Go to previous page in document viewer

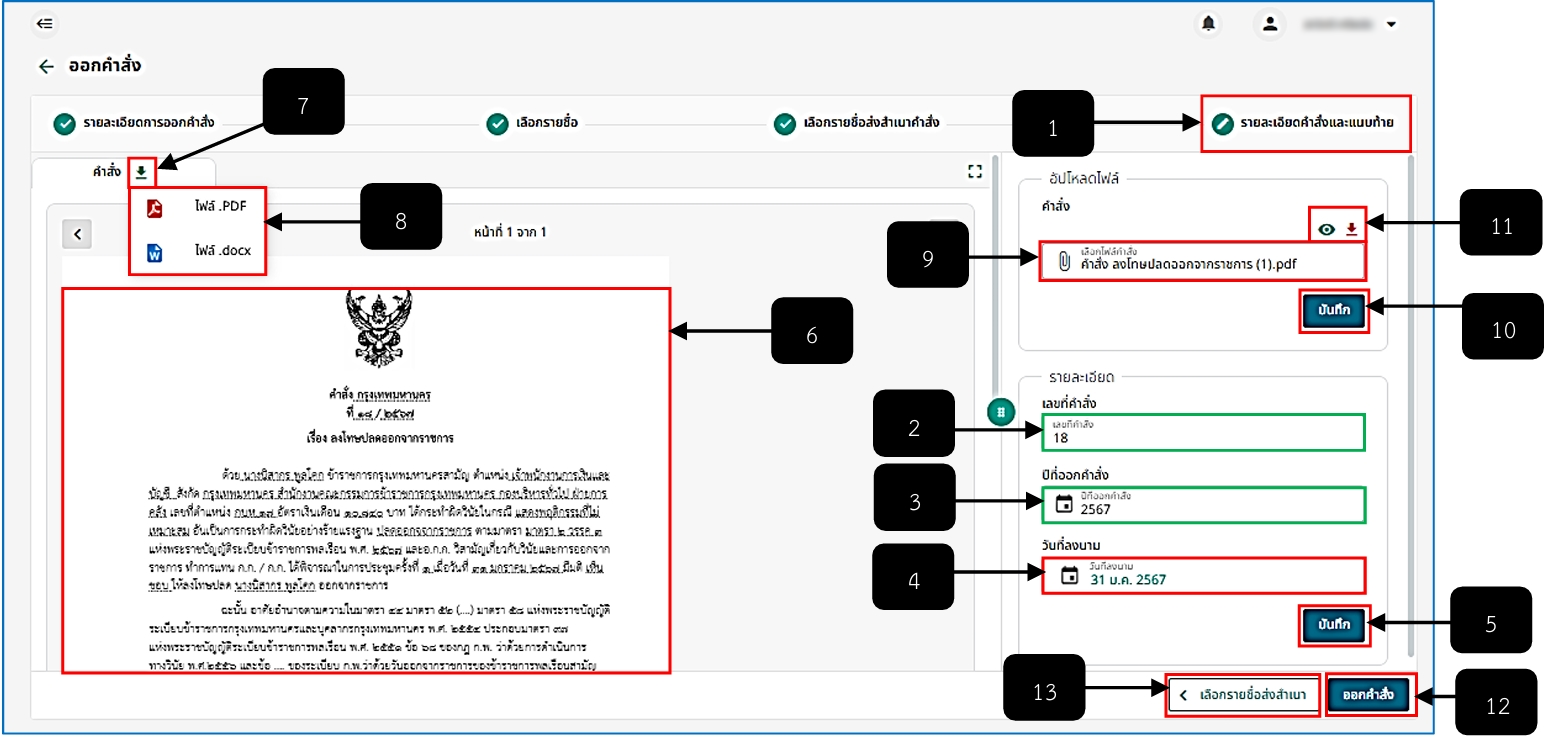click(77, 234)
